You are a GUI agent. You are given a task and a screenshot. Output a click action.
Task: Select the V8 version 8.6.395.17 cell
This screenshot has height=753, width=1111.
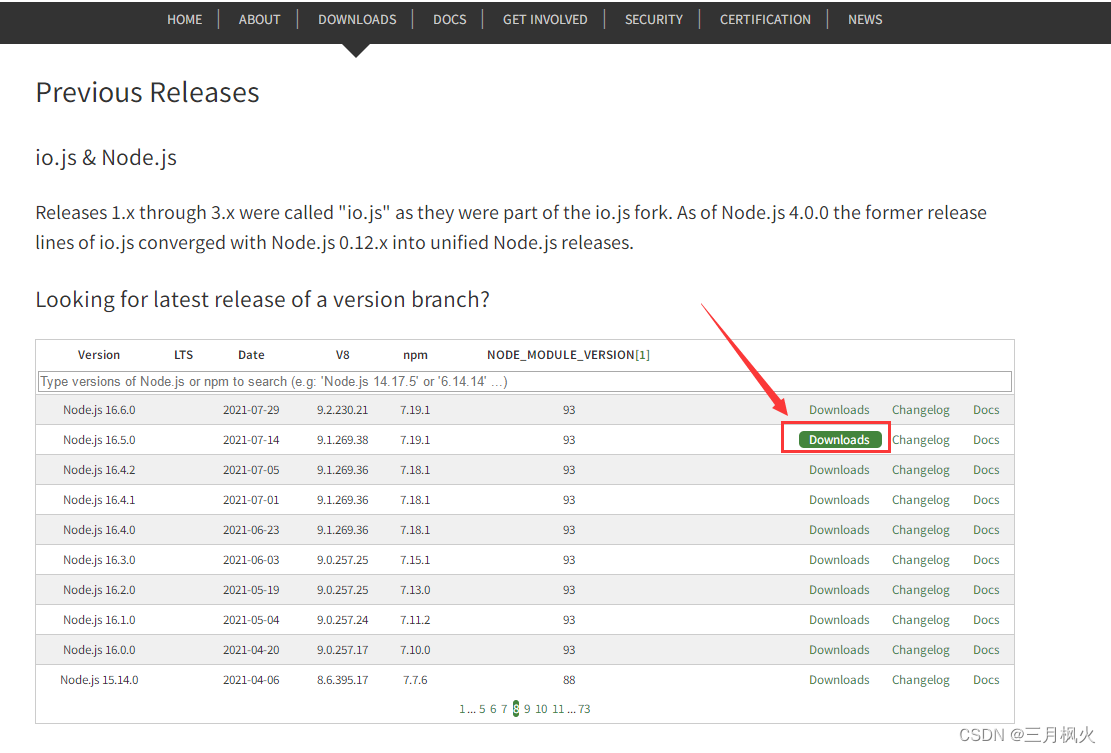(x=342, y=680)
